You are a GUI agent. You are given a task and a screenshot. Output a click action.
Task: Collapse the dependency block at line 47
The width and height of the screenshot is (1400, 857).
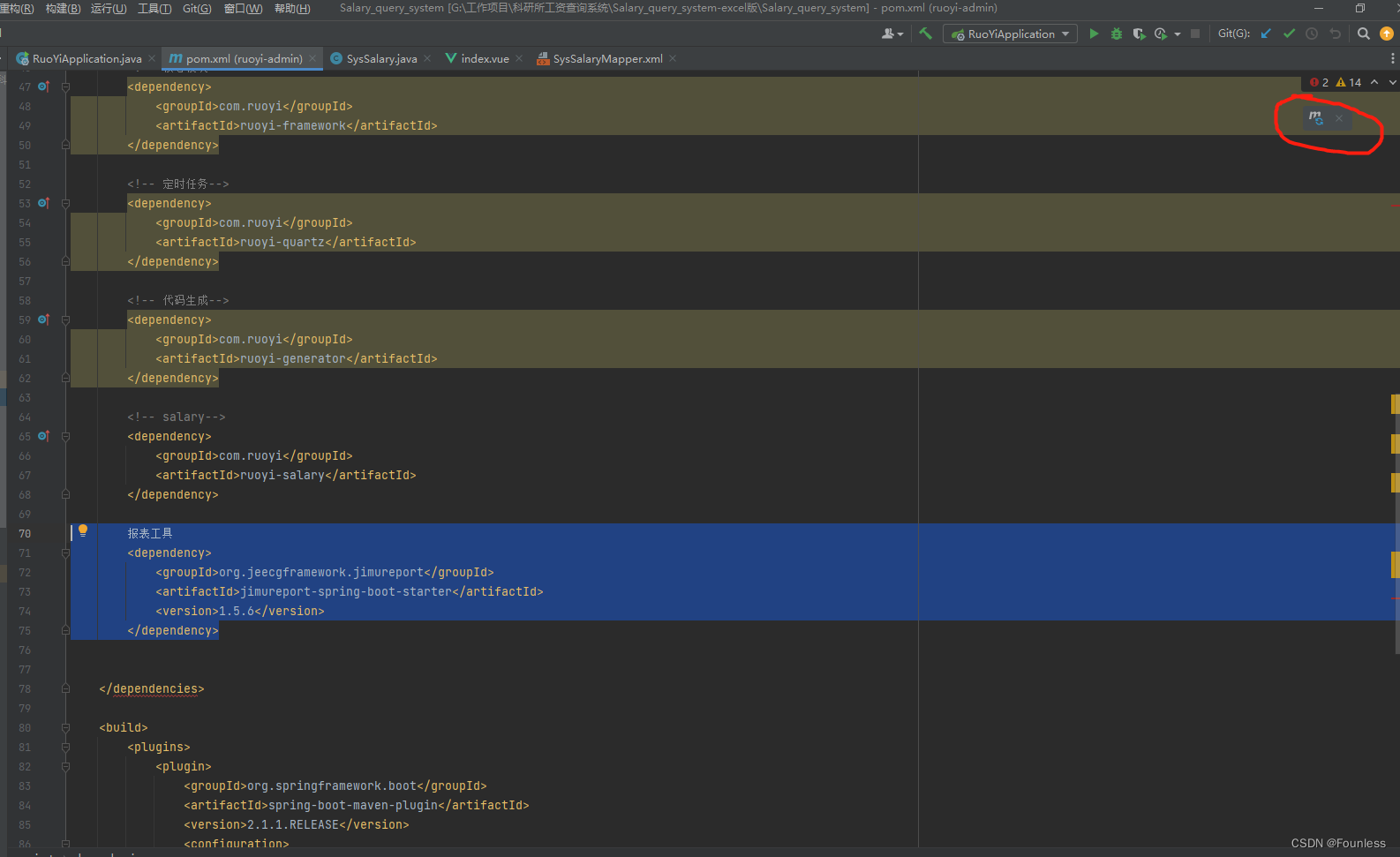[x=65, y=86]
